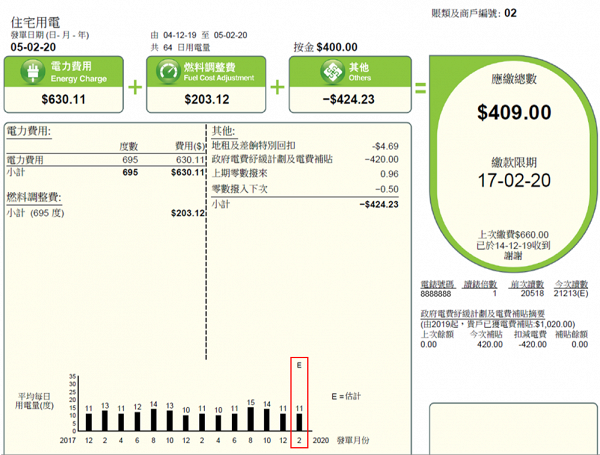Click the 發單月份 axis label
Image resolution: width=600 pixels, height=455 pixels.
tap(353, 440)
